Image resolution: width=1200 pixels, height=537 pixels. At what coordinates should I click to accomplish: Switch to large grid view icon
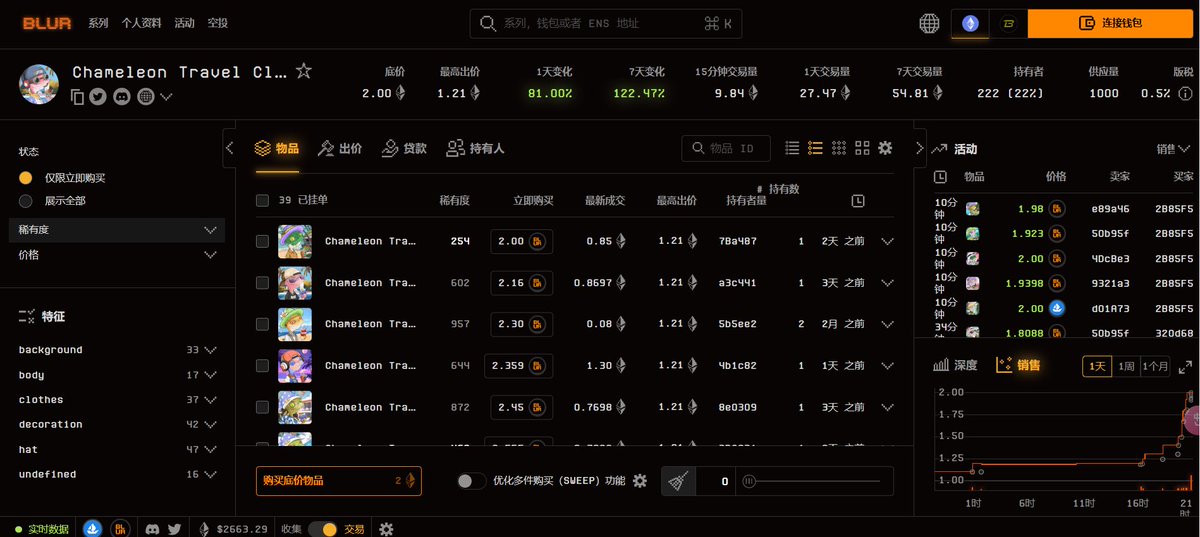tap(862, 148)
